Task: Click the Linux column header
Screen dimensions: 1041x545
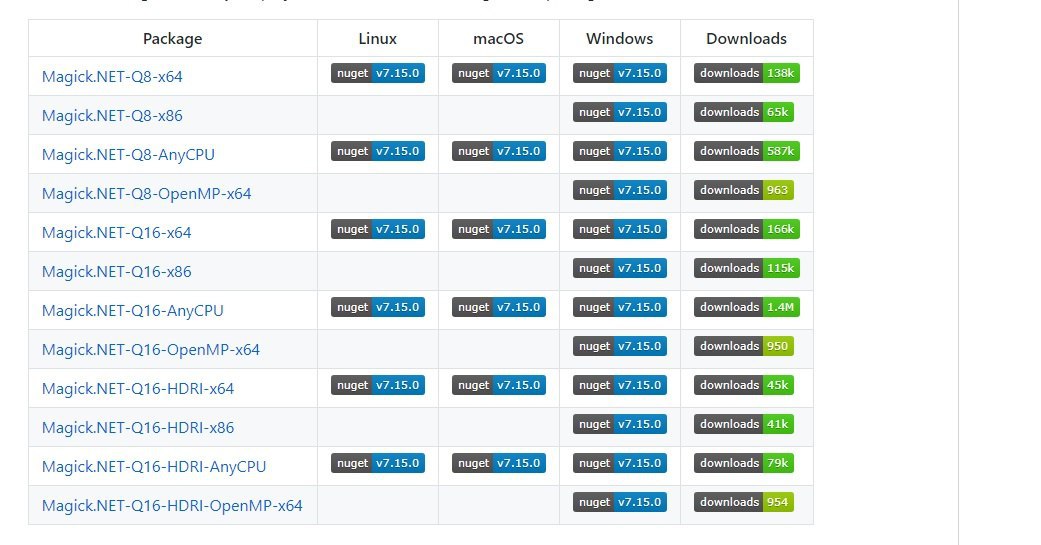Action: tap(378, 39)
